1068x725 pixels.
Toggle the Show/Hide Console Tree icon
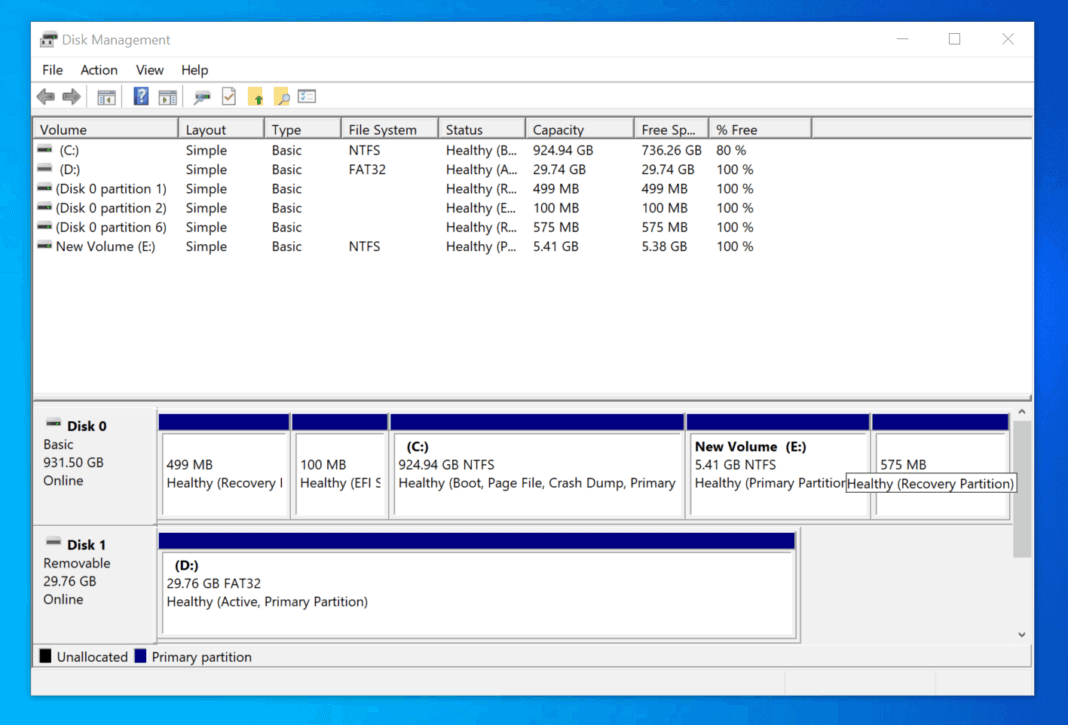tap(106, 96)
